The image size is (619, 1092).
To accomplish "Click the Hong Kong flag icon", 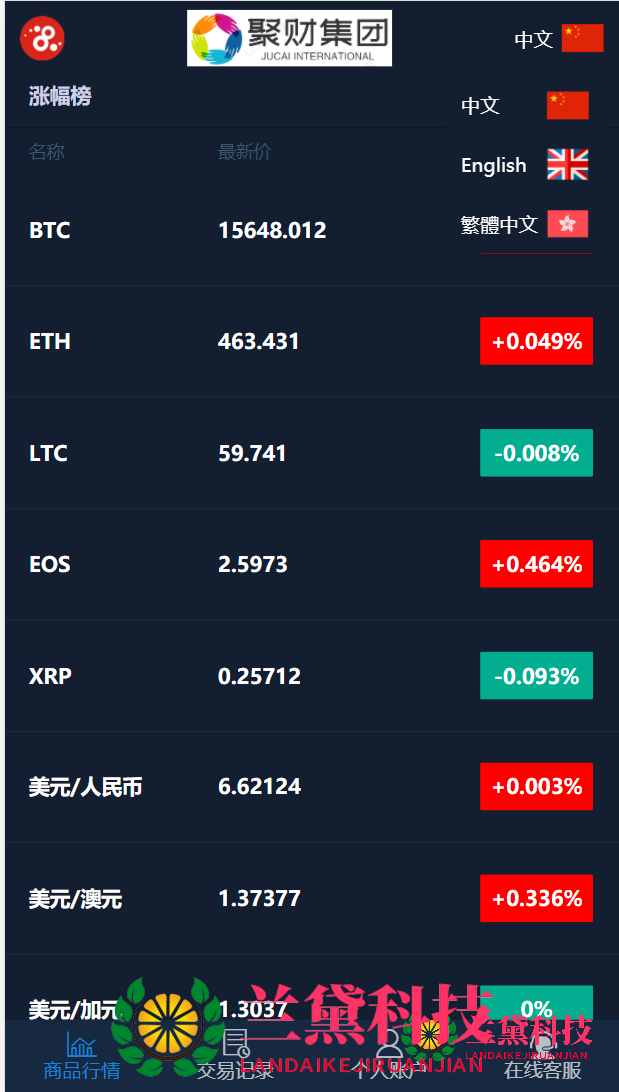I will [567, 224].
